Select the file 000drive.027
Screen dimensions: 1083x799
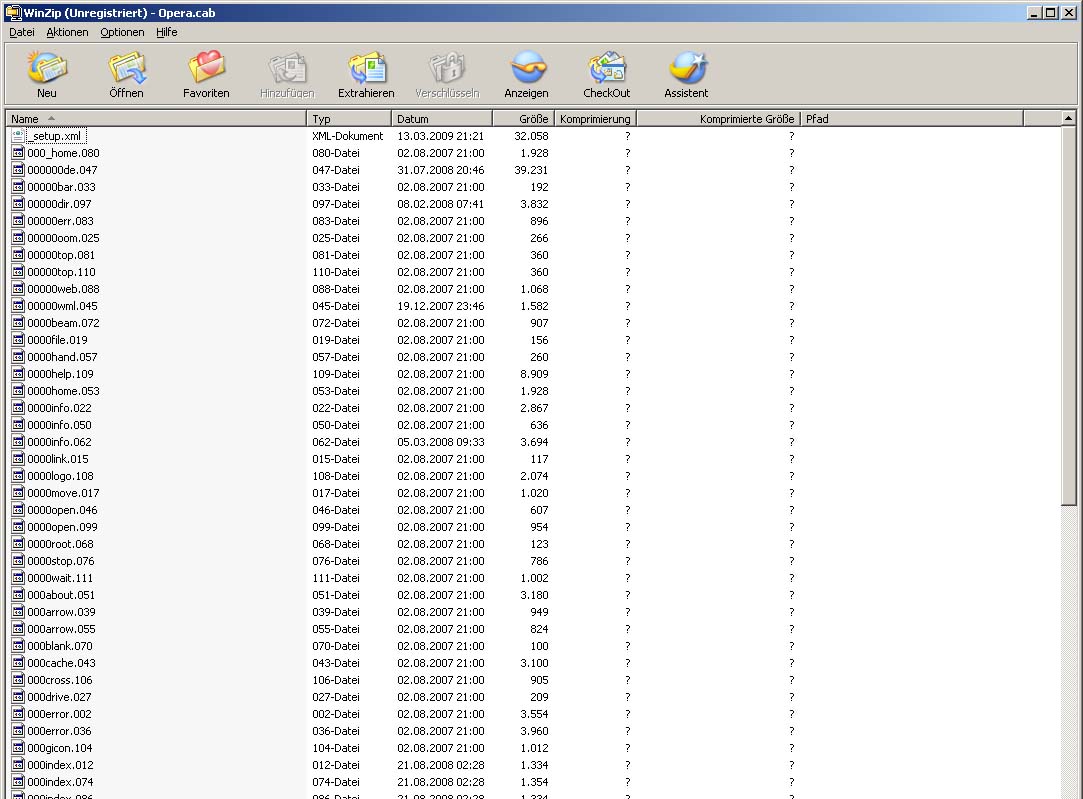click(x=59, y=697)
